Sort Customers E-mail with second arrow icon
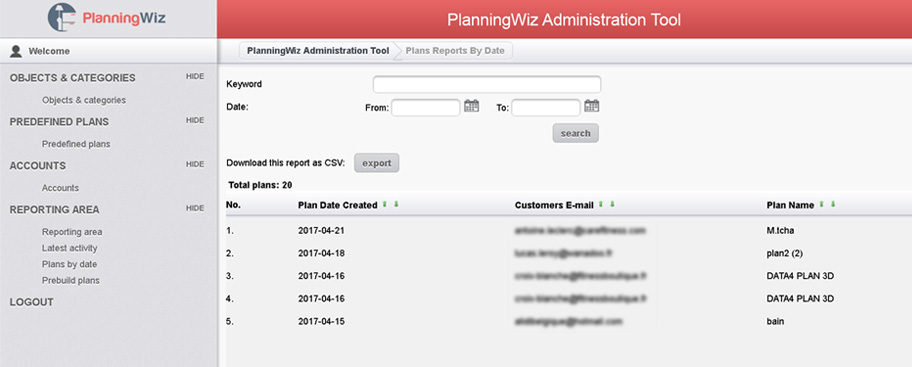 pos(612,205)
